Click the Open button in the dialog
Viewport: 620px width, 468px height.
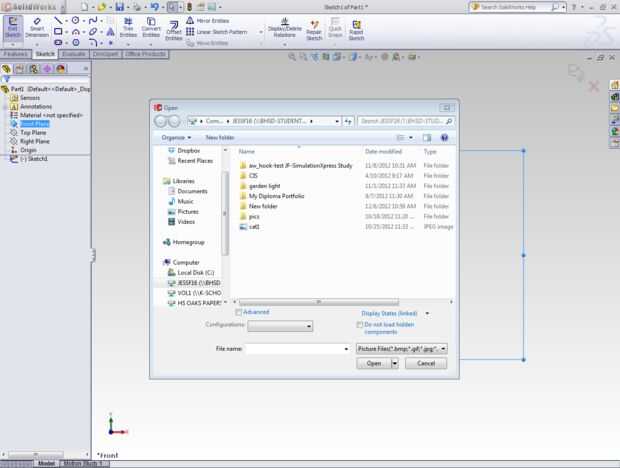pos(374,363)
